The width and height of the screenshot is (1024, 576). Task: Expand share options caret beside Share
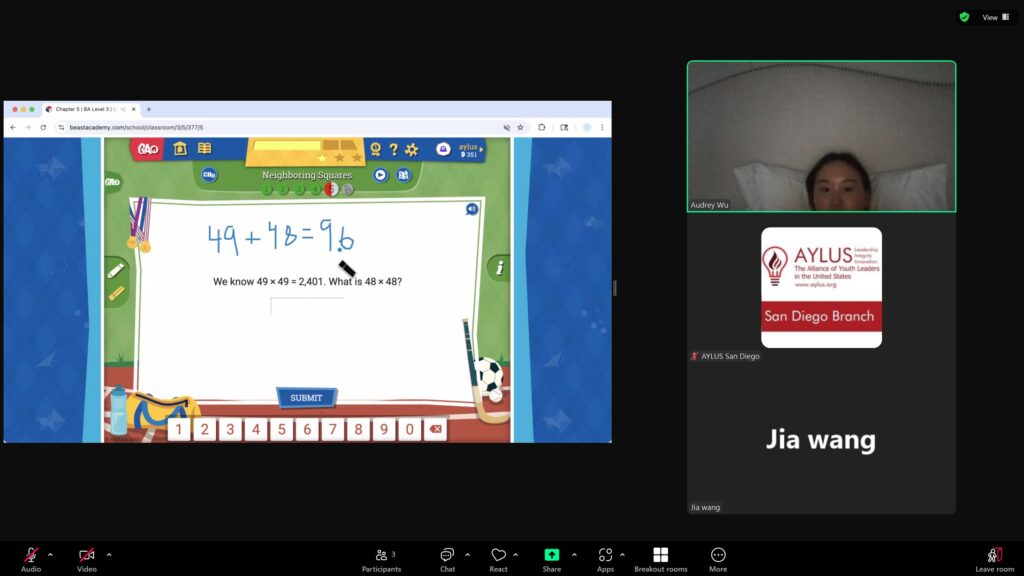click(x=574, y=555)
